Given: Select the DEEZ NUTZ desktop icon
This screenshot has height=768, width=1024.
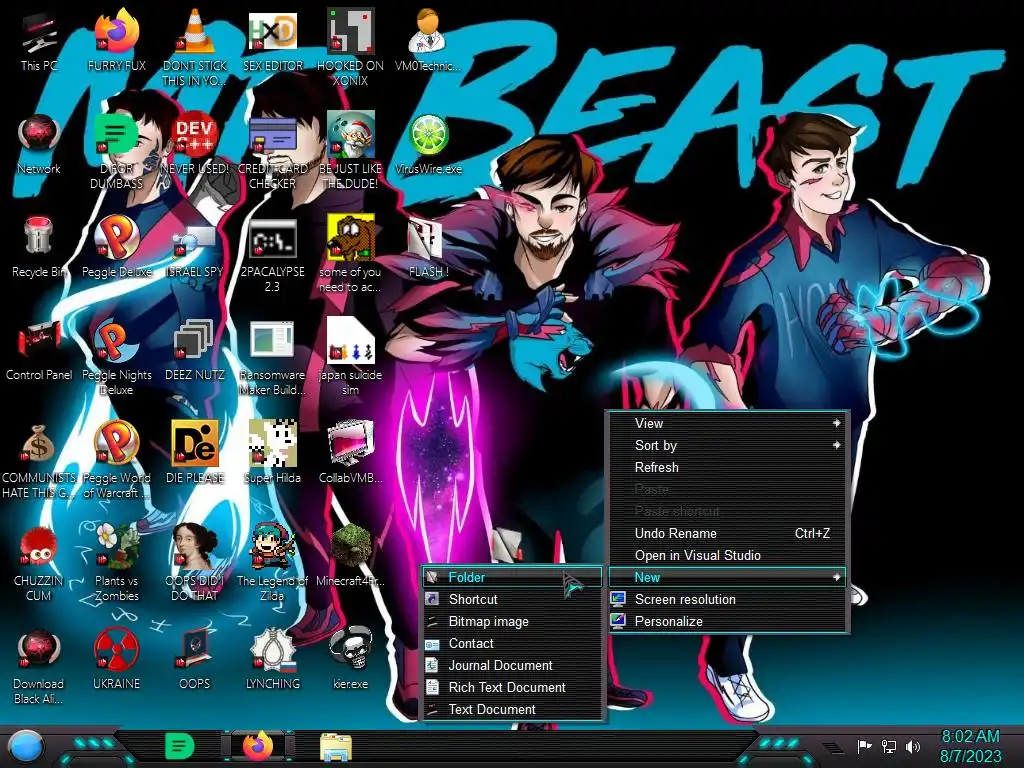Looking at the screenshot, I should click(x=195, y=350).
